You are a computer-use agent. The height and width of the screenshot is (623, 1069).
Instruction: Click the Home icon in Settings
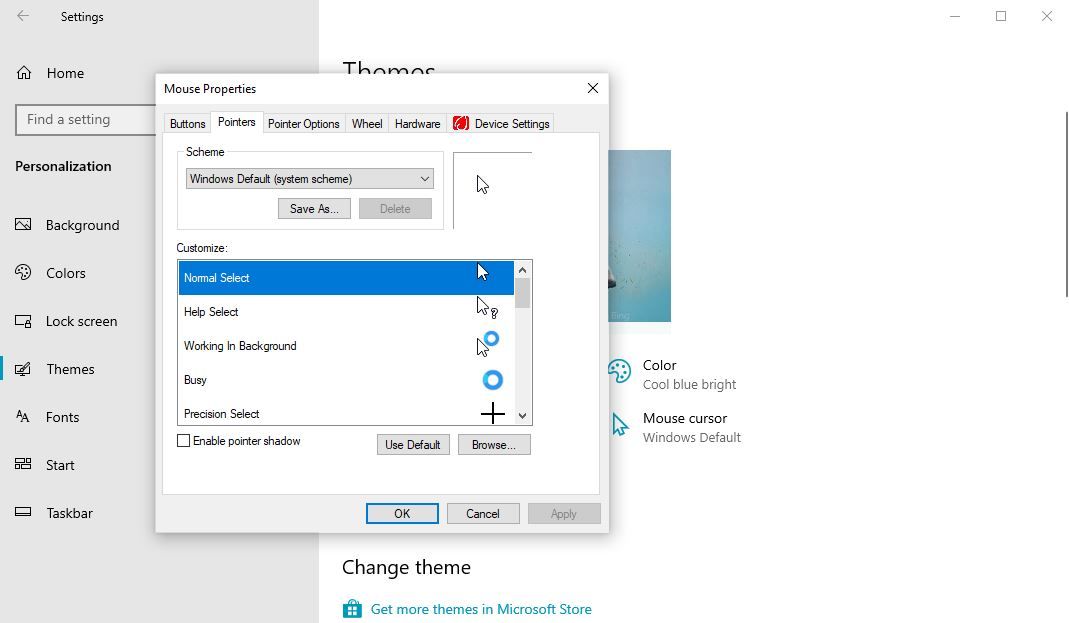pos(23,72)
